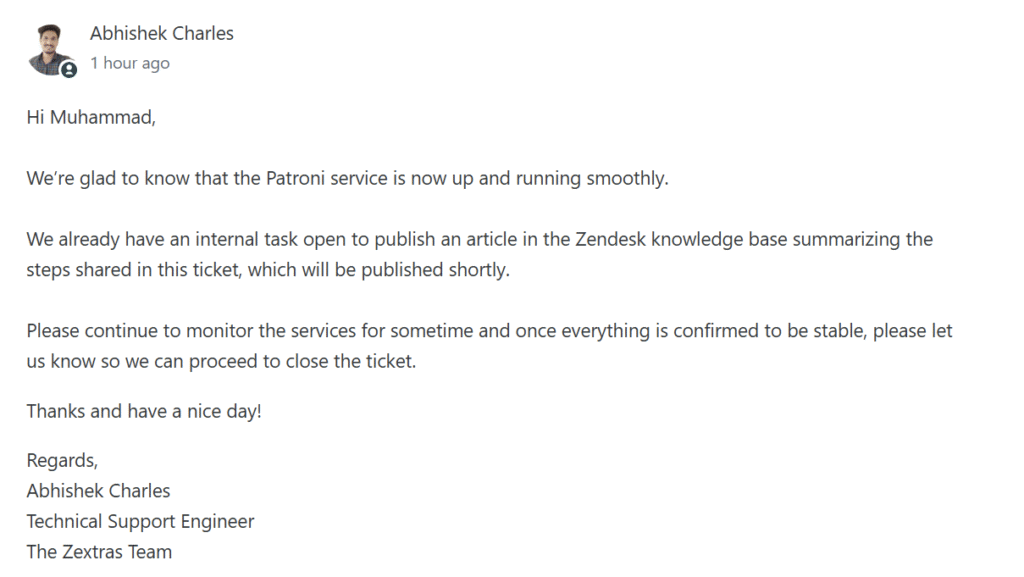Click the "1 hour ago" timestamp
The image size is (1024, 577).
129,63
